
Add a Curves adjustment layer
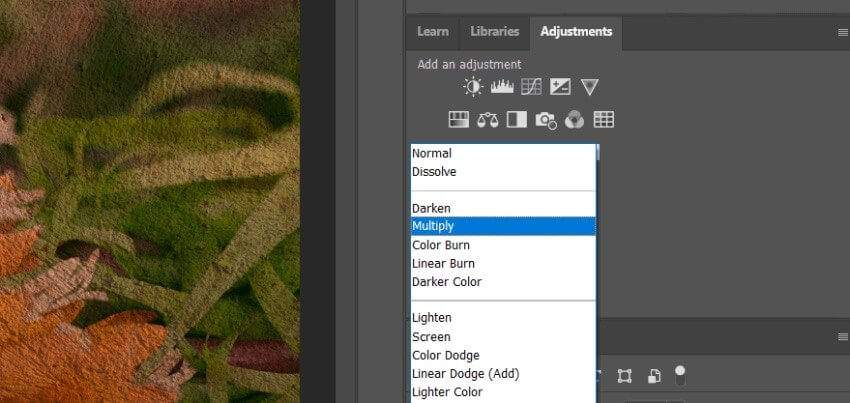point(531,87)
